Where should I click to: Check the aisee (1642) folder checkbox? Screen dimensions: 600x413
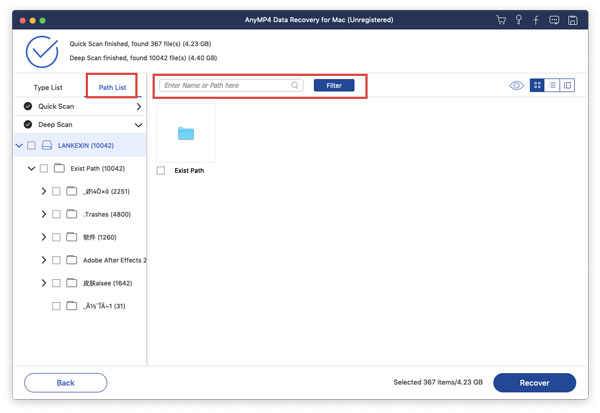56,283
